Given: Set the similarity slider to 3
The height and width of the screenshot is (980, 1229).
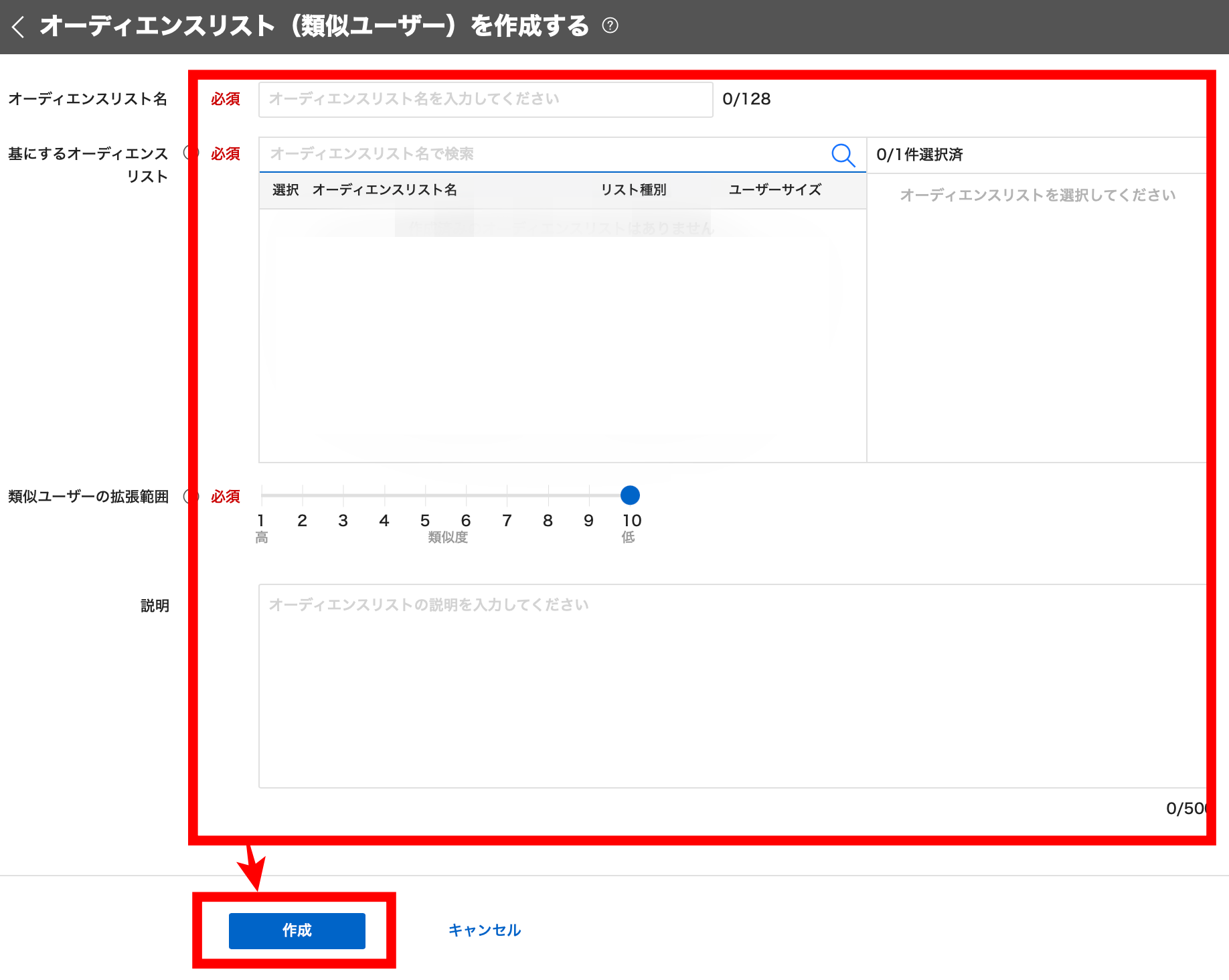Looking at the screenshot, I should pyautogui.click(x=343, y=495).
